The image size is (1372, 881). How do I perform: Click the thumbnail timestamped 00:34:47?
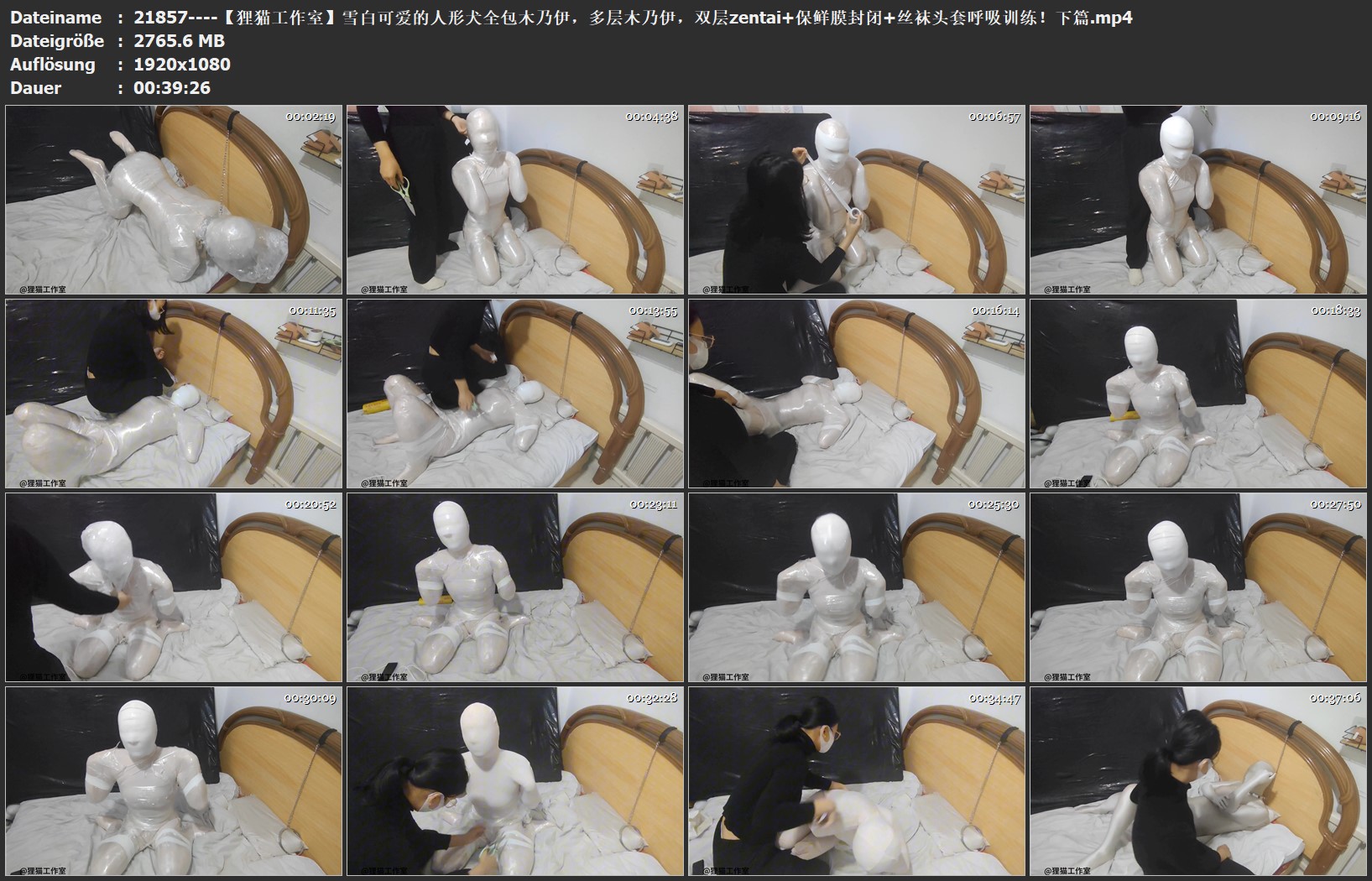tap(857, 781)
